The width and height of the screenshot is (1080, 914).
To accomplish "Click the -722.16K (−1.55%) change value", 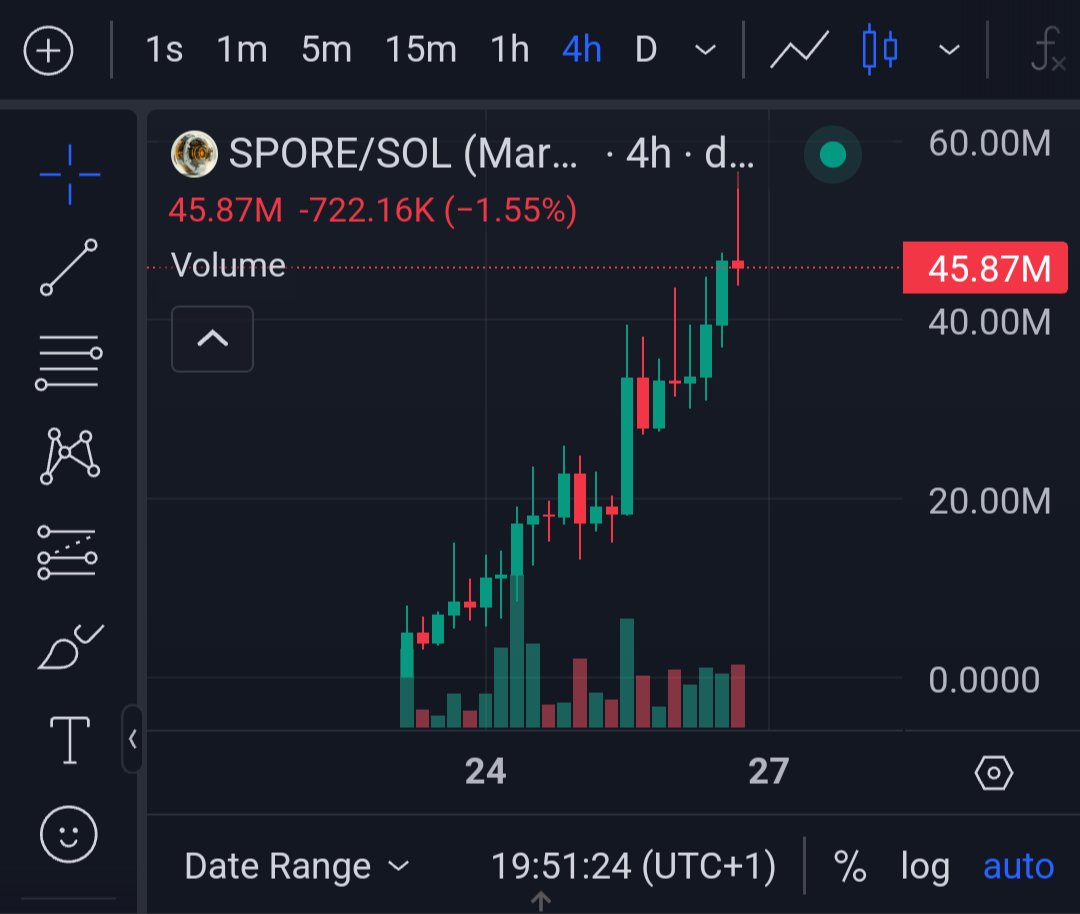I will click(438, 210).
